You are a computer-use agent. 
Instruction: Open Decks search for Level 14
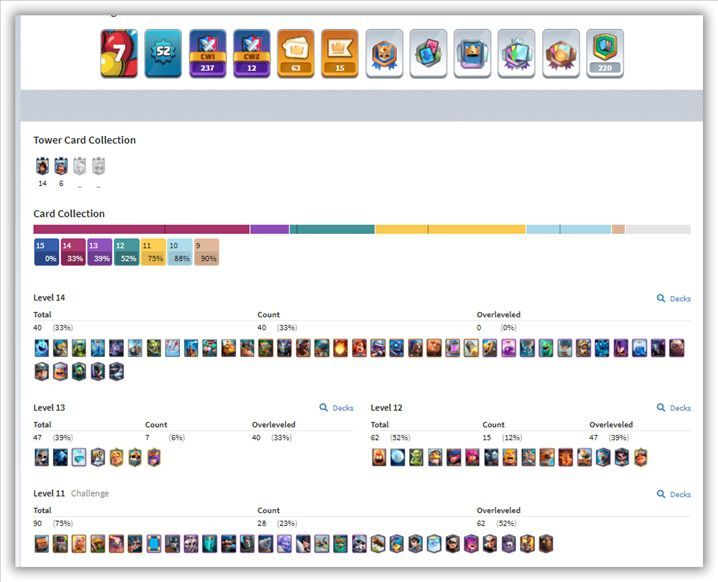coord(674,299)
